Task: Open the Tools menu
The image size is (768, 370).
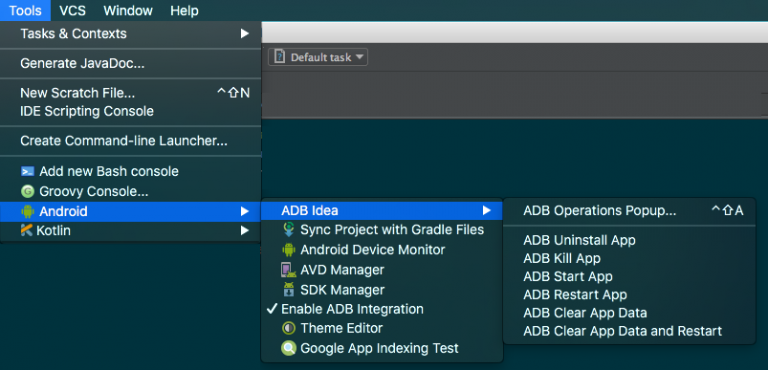Action: click(x=25, y=10)
